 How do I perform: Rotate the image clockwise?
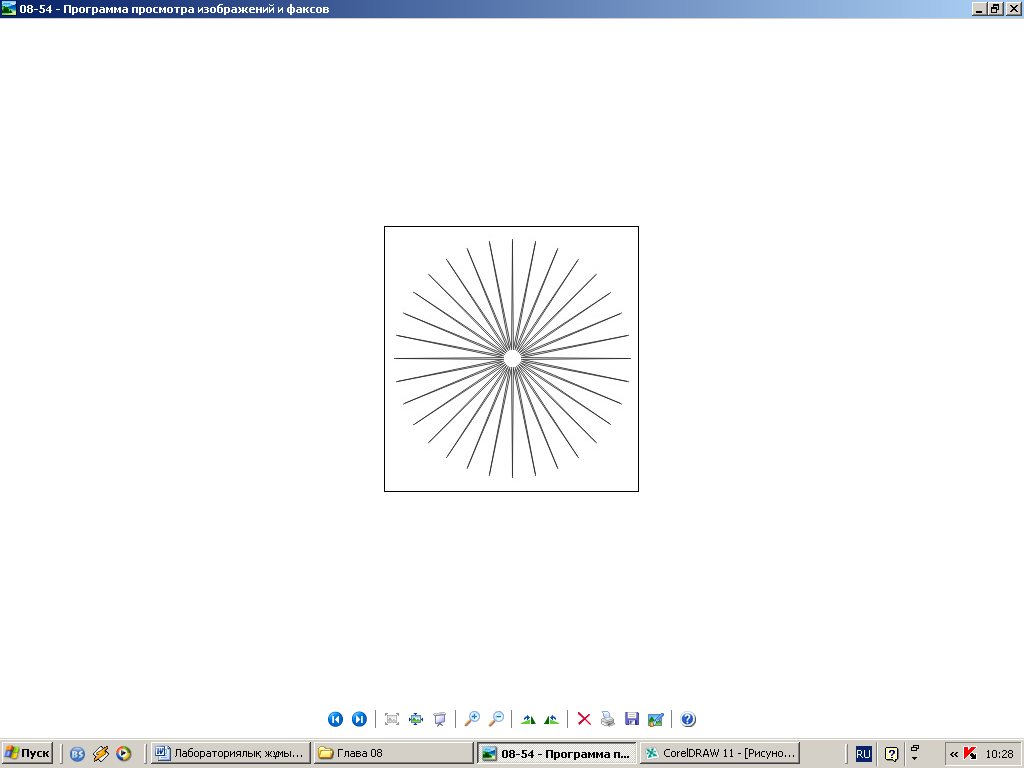pyautogui.click(x=528, y=719)
